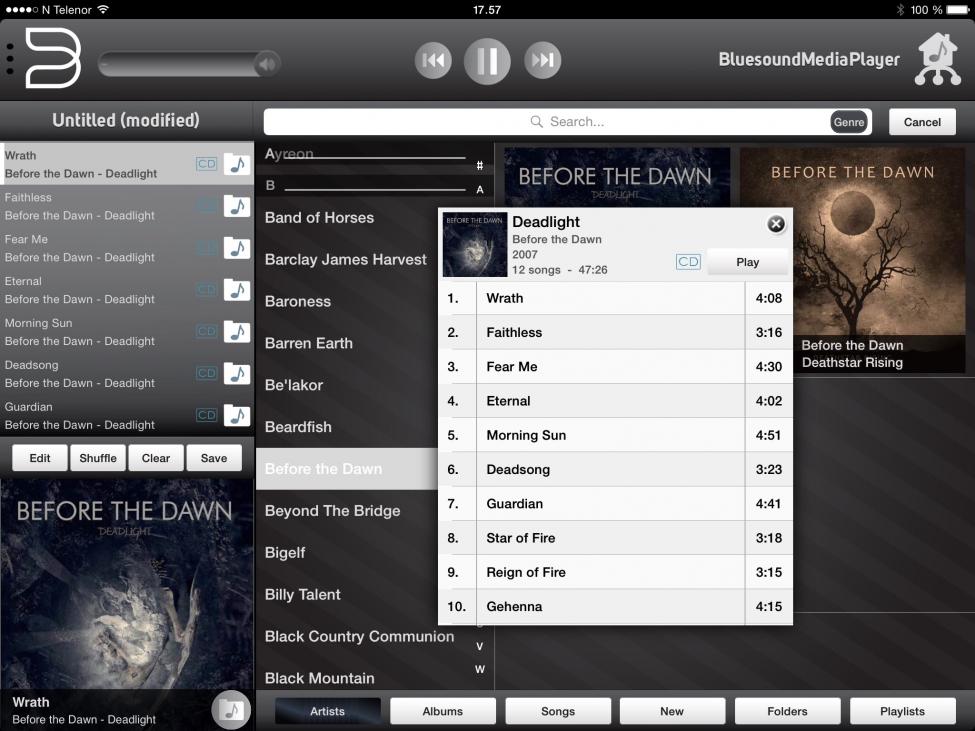Select artist Baroness
Screen dimensions: 975x731
pyautogui.click(x=347, y=301)
